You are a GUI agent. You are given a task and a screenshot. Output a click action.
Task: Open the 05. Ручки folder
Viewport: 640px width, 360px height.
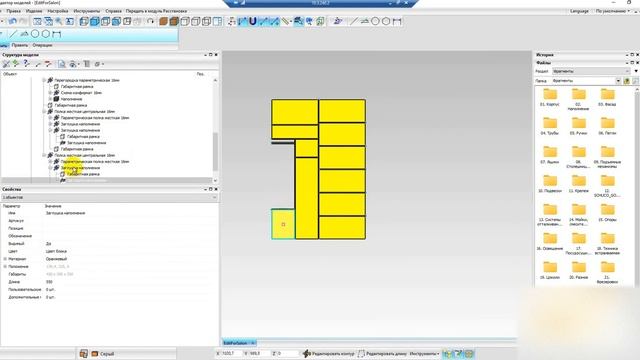(578, 126)
